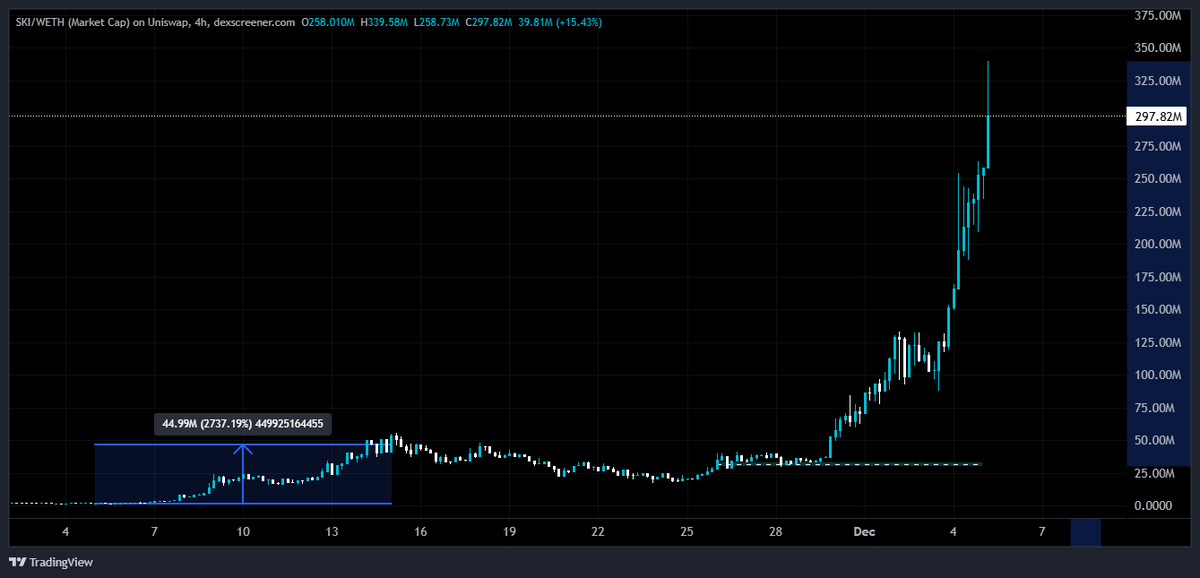Click the 325.00M price axis label
1200x578 pixels.
pos(1158,81)
